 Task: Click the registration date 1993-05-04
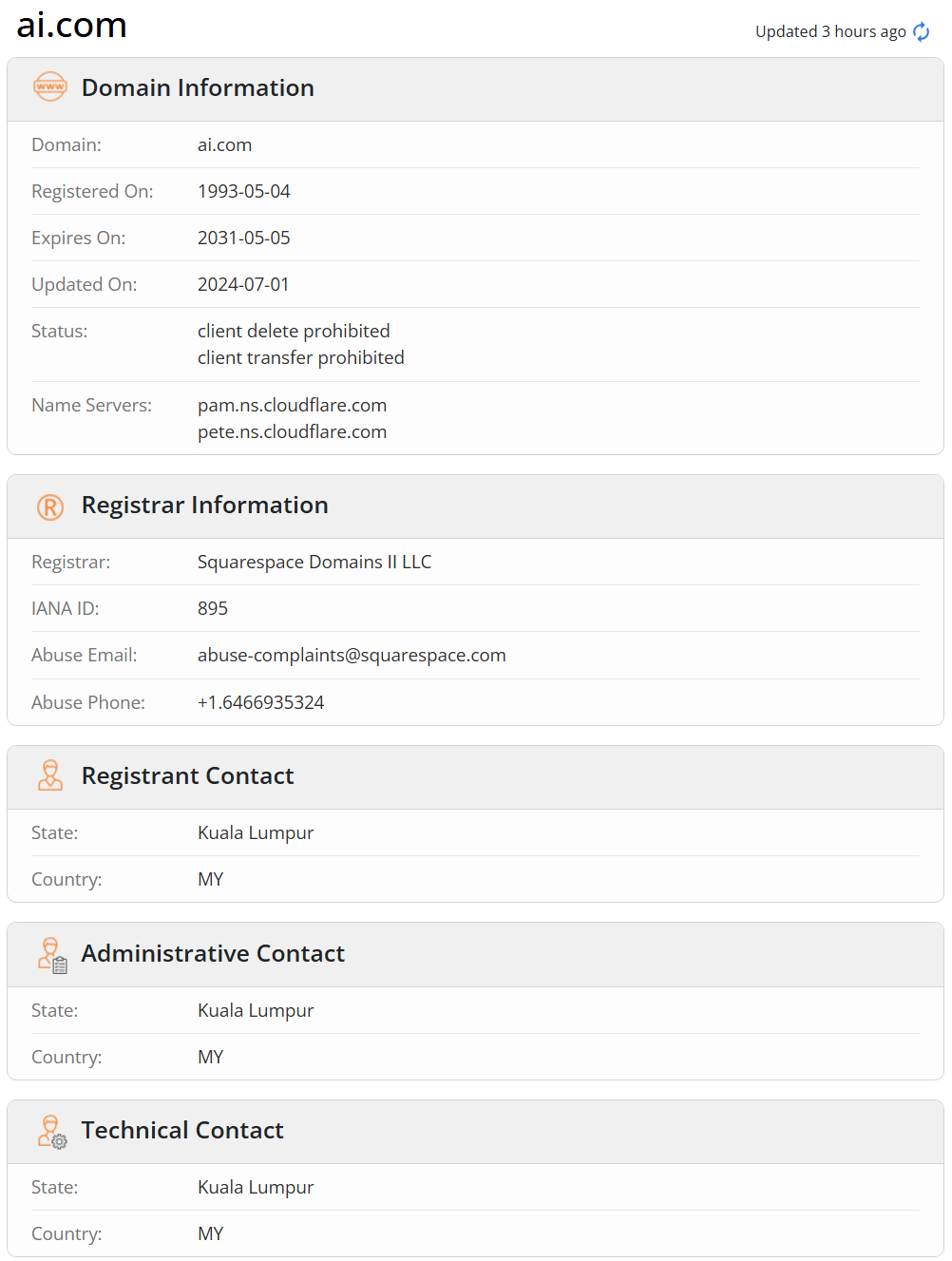pos(243,192)
